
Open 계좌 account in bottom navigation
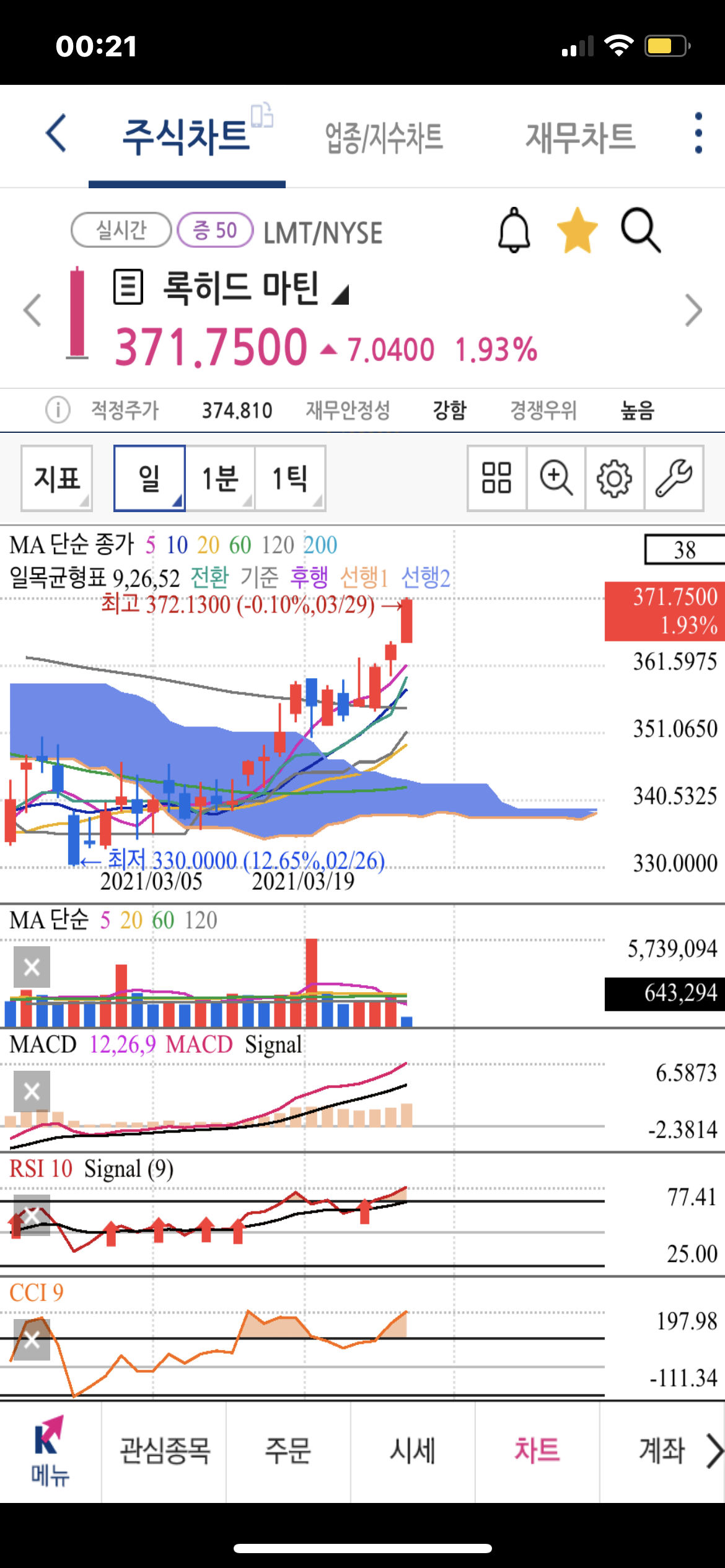click(x=662, y=1451)
